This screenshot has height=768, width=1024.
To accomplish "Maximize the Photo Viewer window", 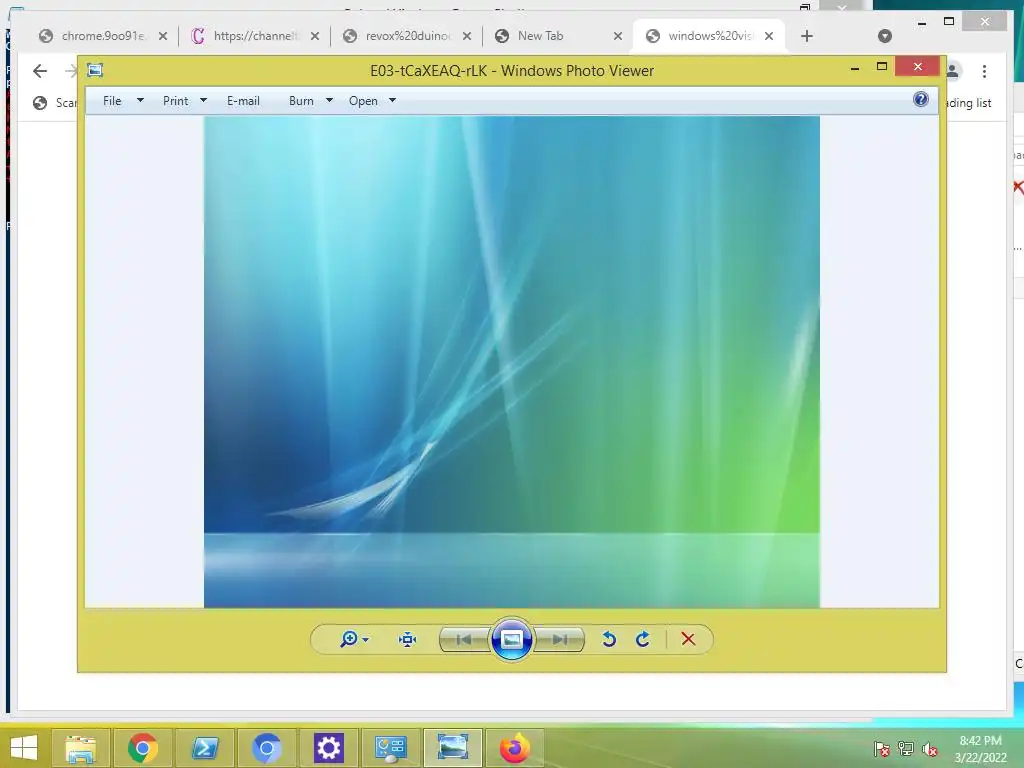I will coord(882,67).
